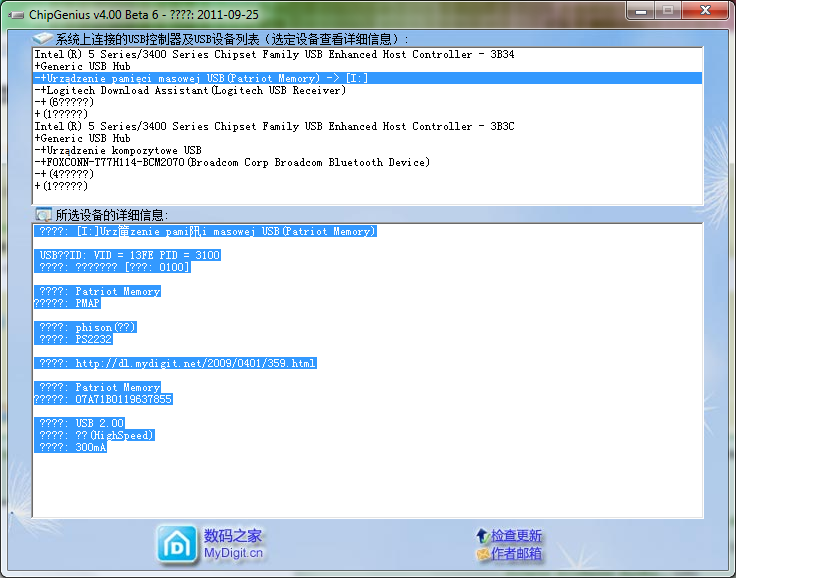Image resolution: width=819 pixels, height=578 pixels.
Task: Click the 0100 revision line
Action: [114, 267]
